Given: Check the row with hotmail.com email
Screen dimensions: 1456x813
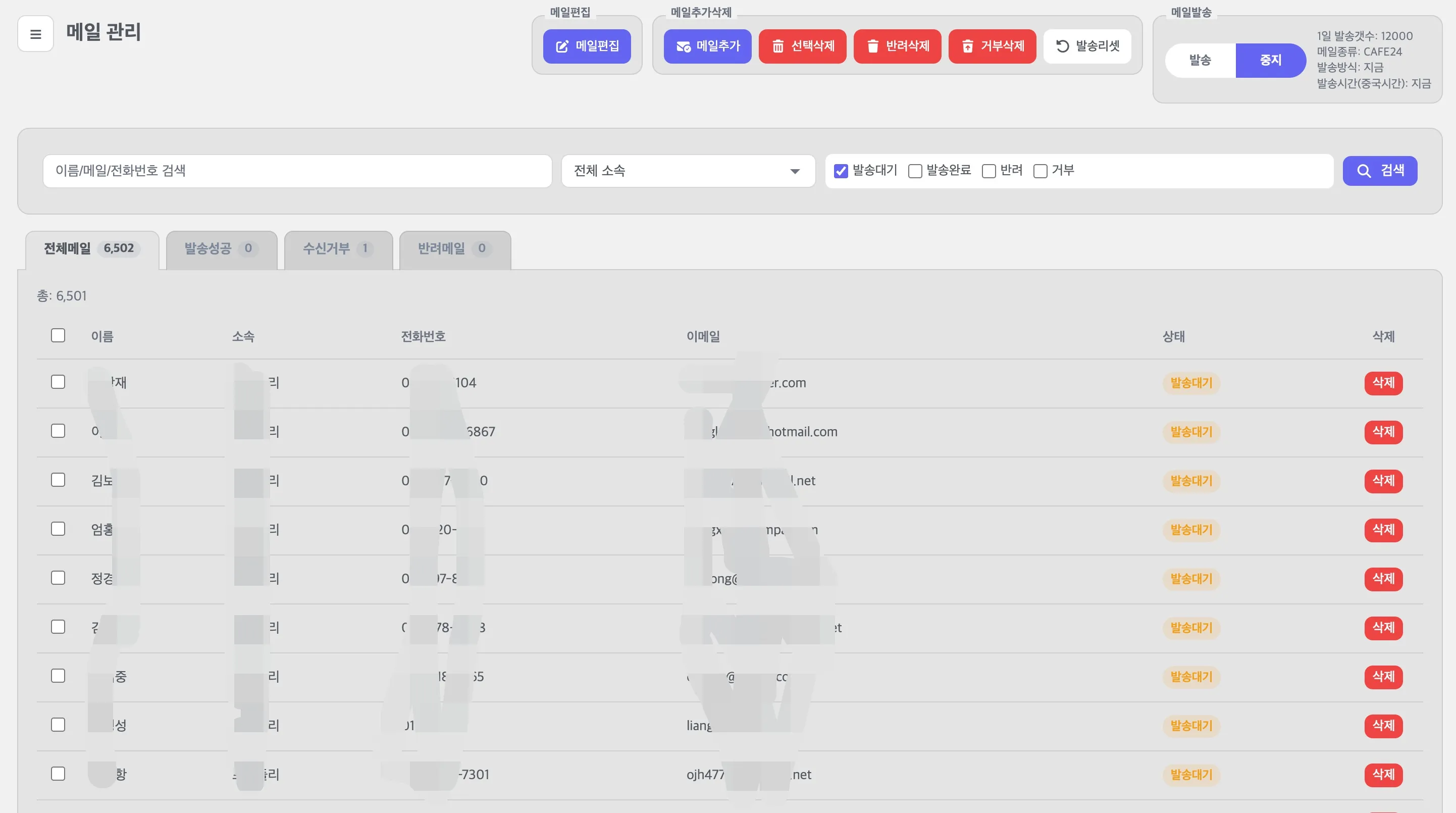Looking at the screenshot, I should tap(58, 431).
